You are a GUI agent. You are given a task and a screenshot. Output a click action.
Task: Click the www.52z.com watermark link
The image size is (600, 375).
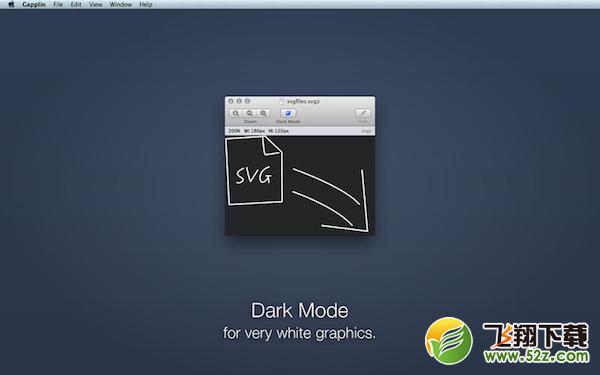click(536, 357)
